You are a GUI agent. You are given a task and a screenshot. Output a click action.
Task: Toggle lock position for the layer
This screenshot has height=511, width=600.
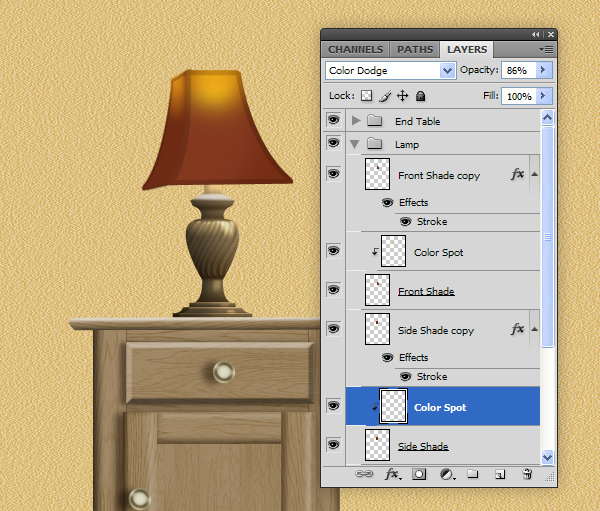[x=402, y=96]
